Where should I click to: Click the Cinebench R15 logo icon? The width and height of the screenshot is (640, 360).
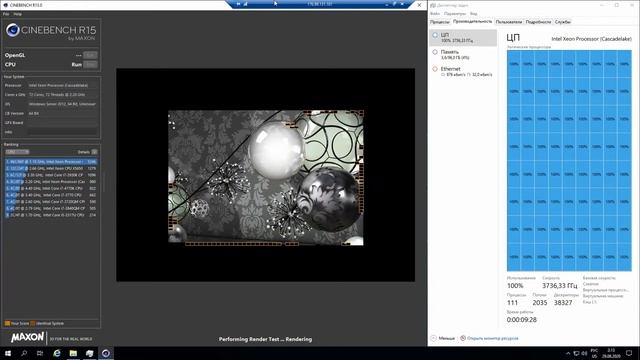tap(13, 30)
